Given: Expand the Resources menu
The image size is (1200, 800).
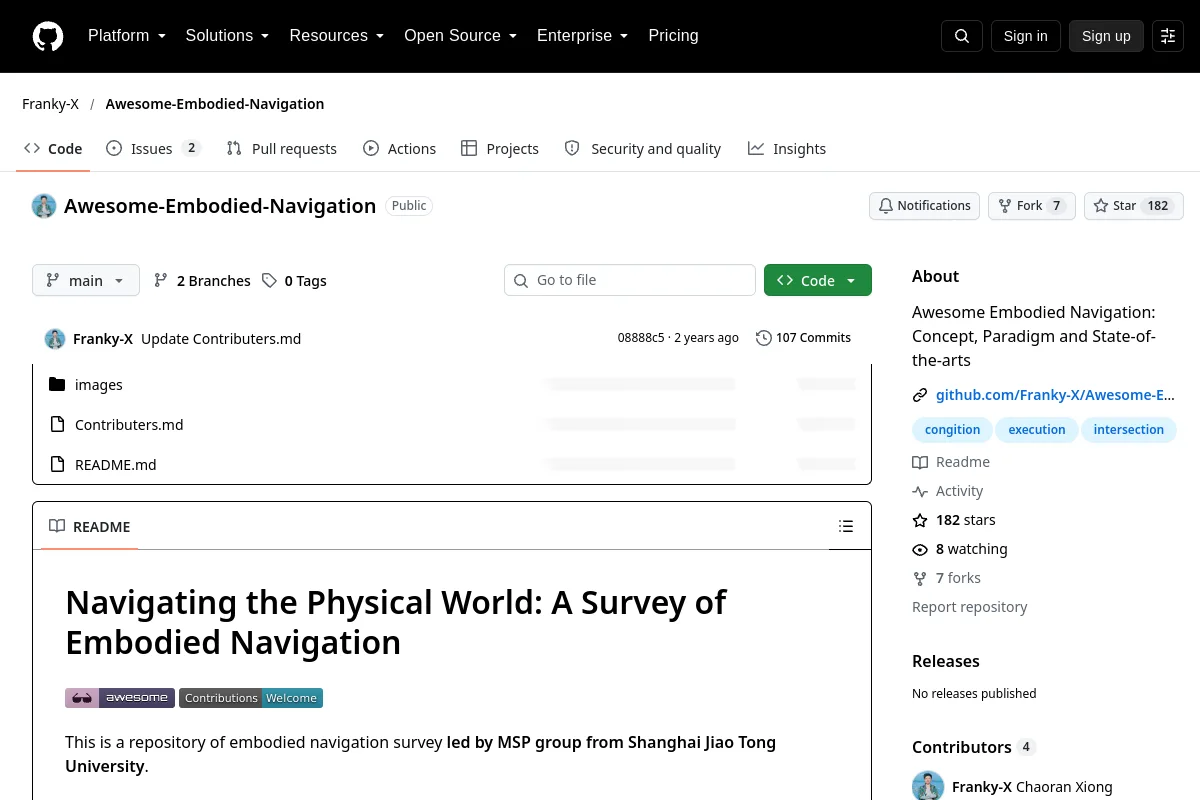Looking at the screenshot, I should point(336,36).
